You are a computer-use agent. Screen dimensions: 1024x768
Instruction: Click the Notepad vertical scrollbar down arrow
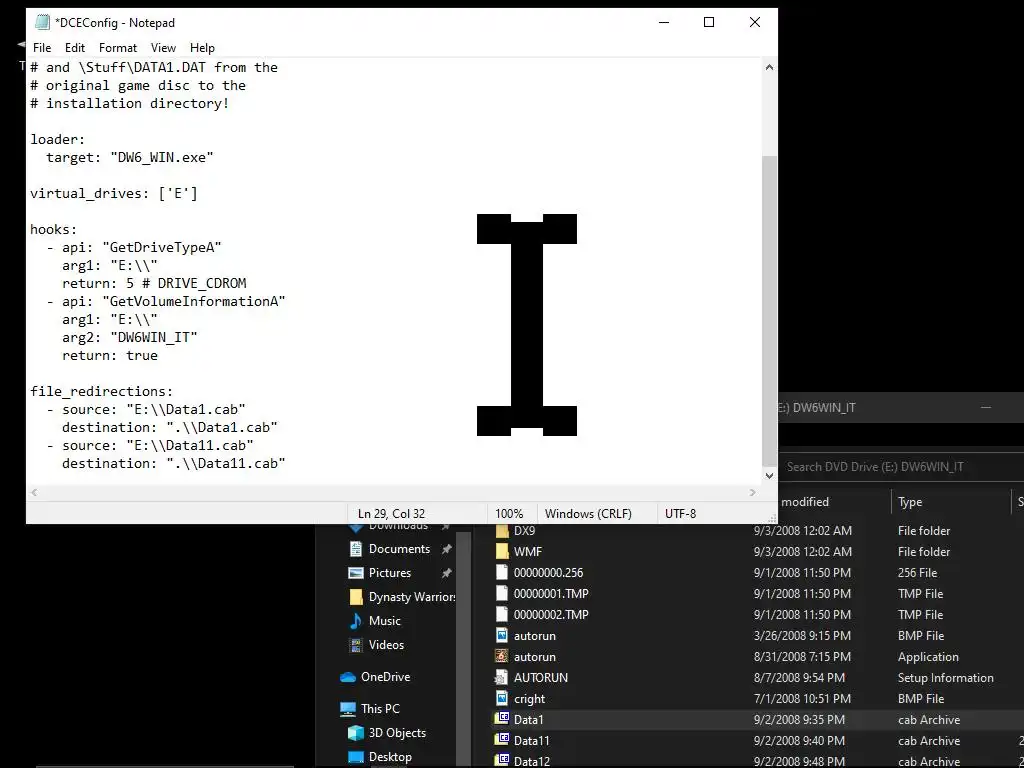click(769, 475)
